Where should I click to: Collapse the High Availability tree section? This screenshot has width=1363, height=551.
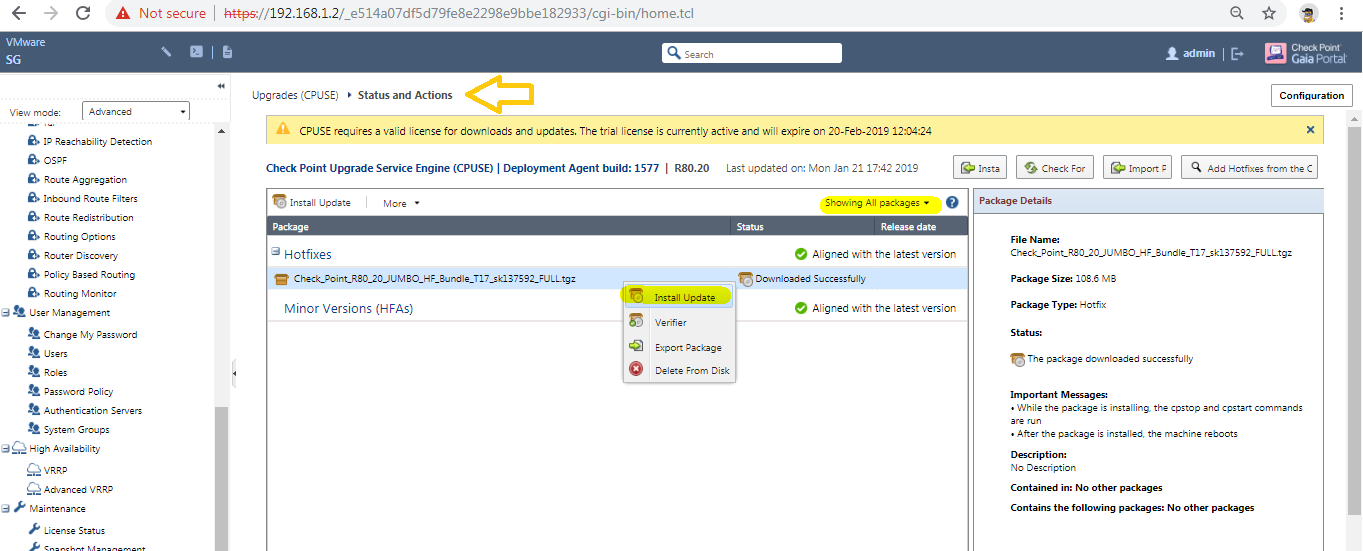(5, 449)
